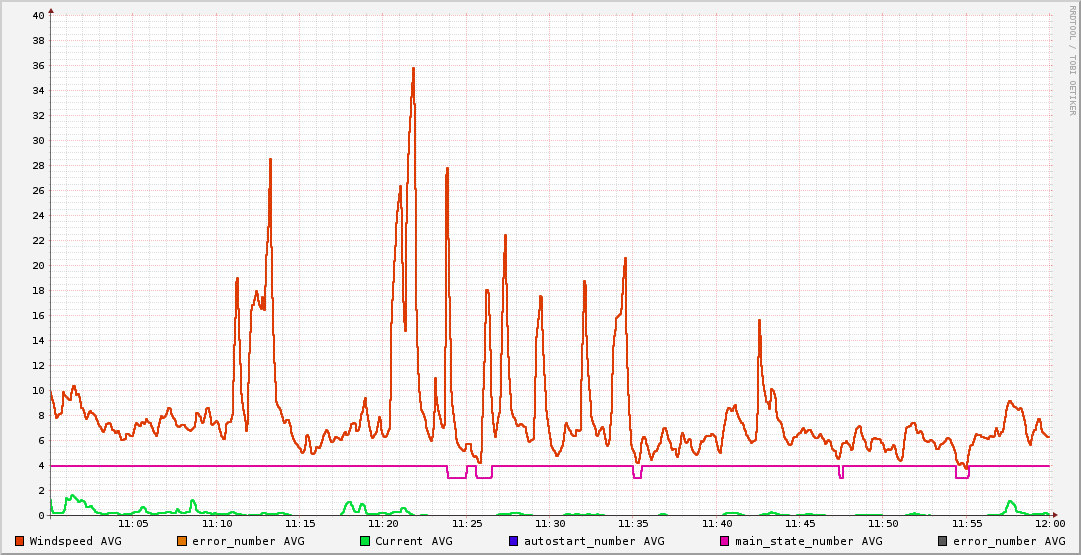
Task: Click the highest Windspeed peak near 36
Action: (x=413, y=69)
